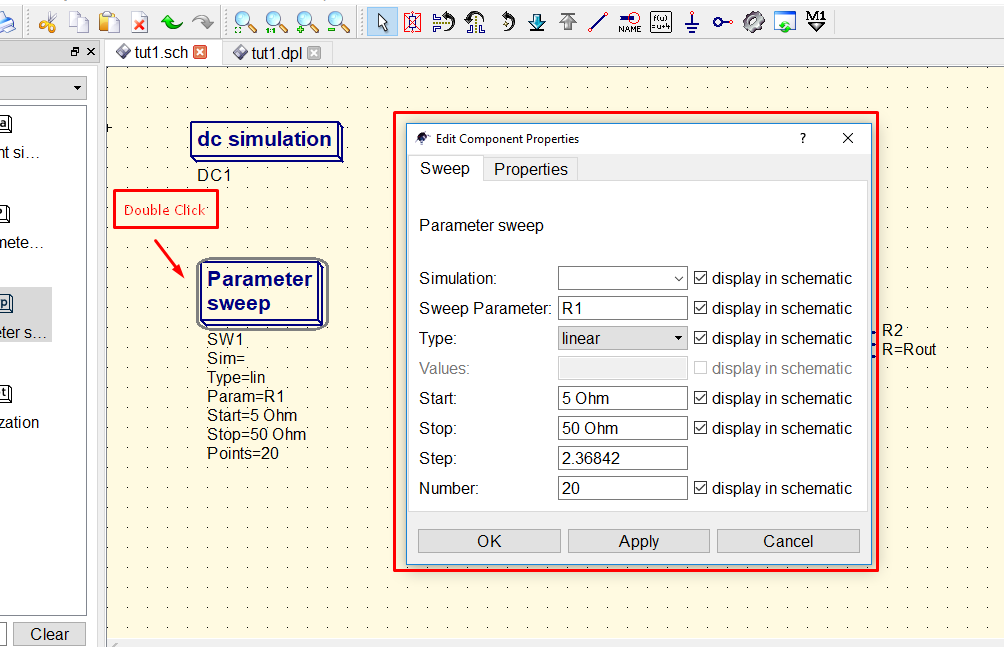Click the Insert Ground symbol icon

coord(692,23)
